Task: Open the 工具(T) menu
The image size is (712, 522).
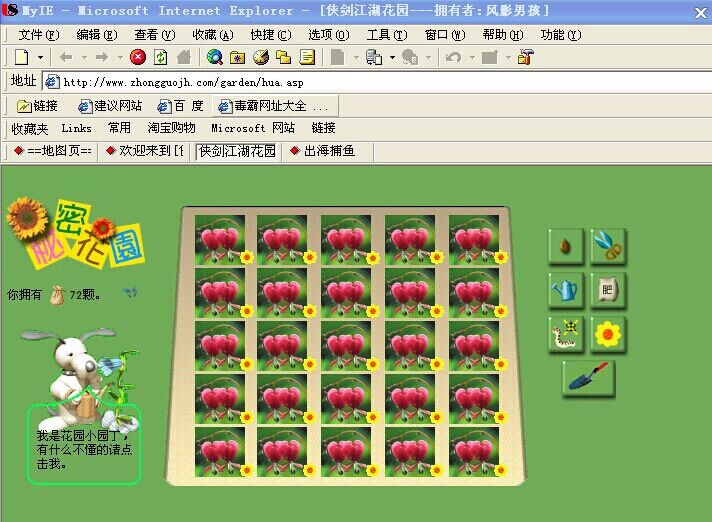Action: coord(387,35)
